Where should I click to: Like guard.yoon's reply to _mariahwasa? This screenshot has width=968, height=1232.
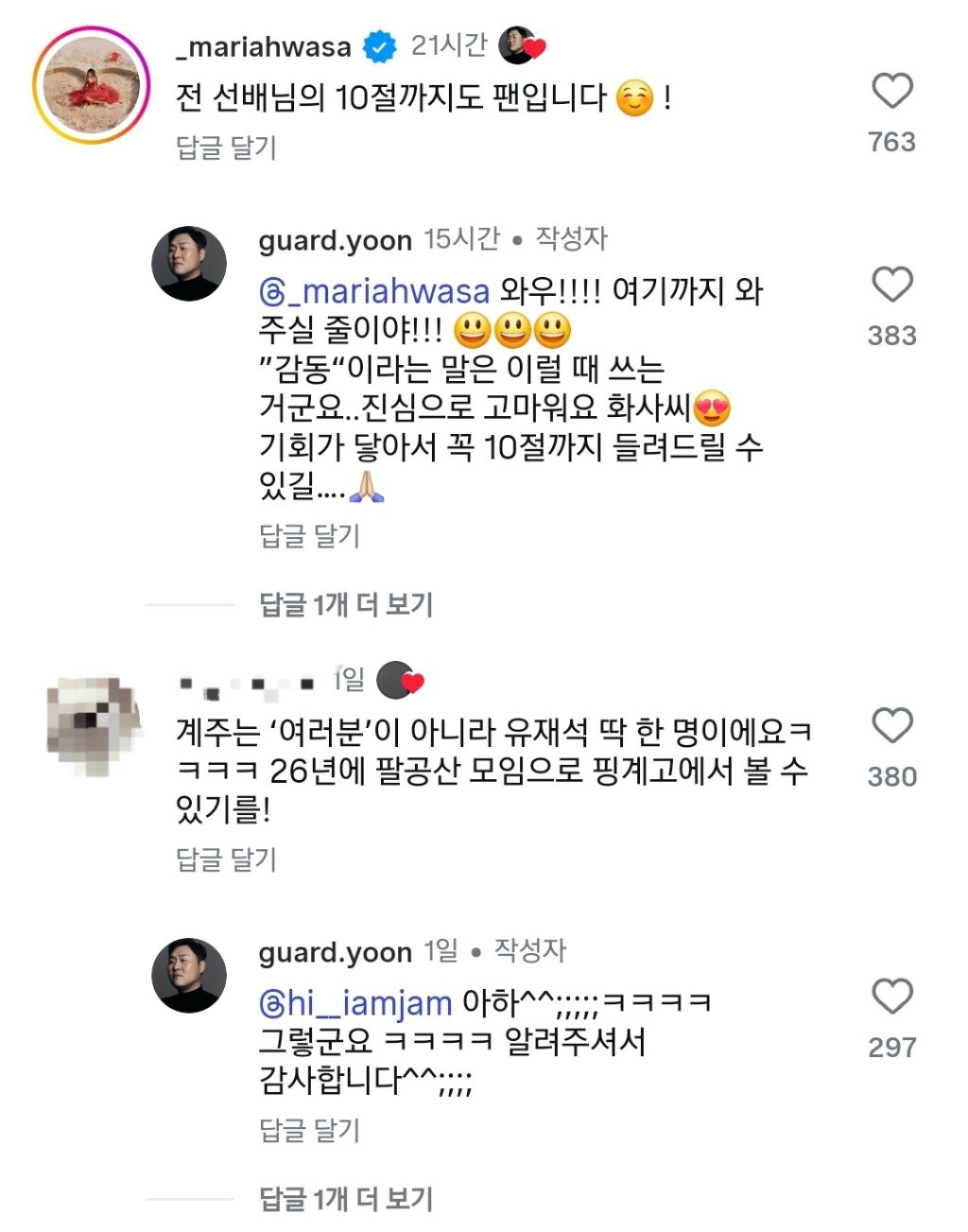click(891, 286)
